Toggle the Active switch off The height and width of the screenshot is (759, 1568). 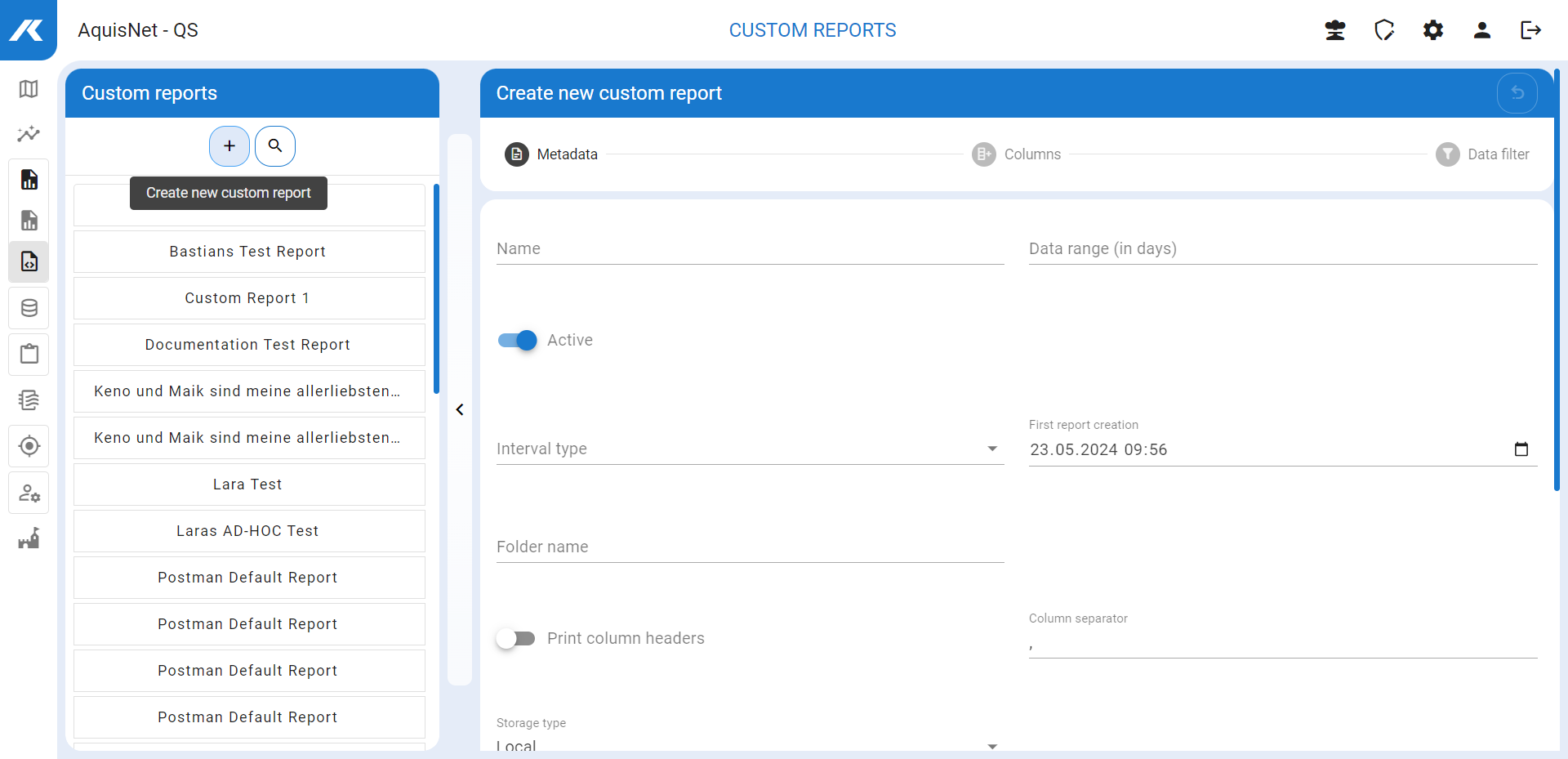tap(517, 340)
